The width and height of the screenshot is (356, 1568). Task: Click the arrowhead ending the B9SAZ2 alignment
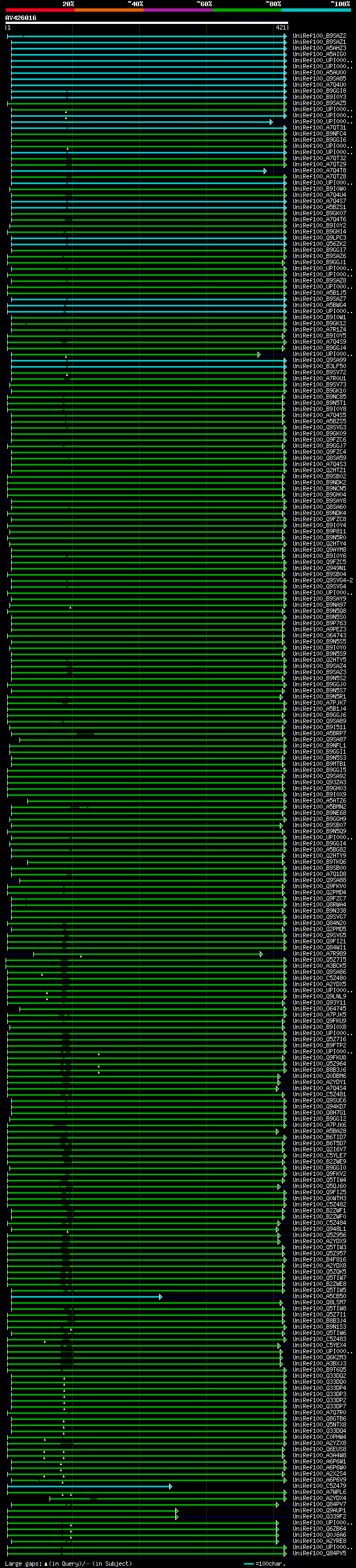click(285, 37)
